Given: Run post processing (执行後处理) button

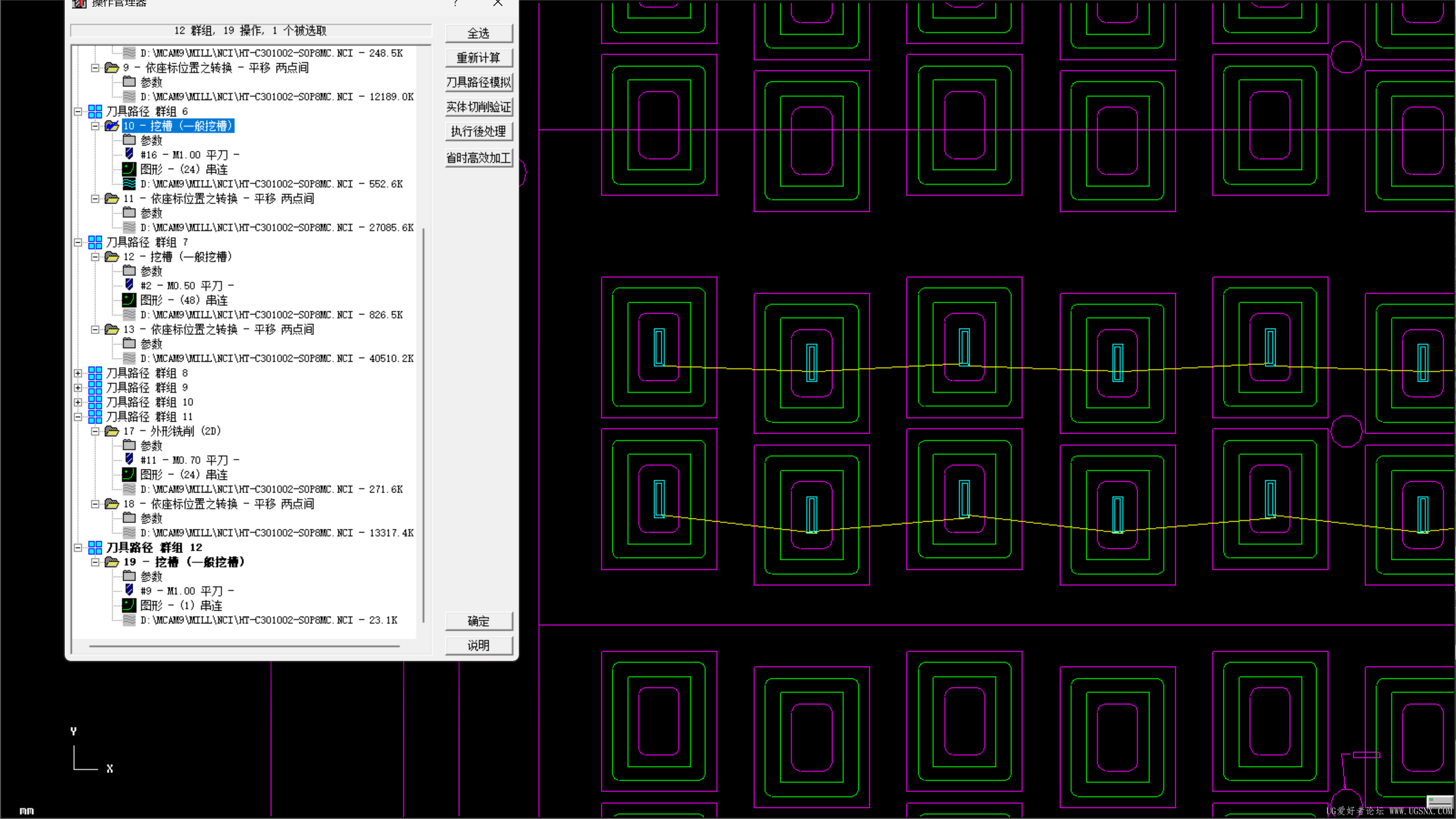Looking at the screenshot, I should 478,131.
